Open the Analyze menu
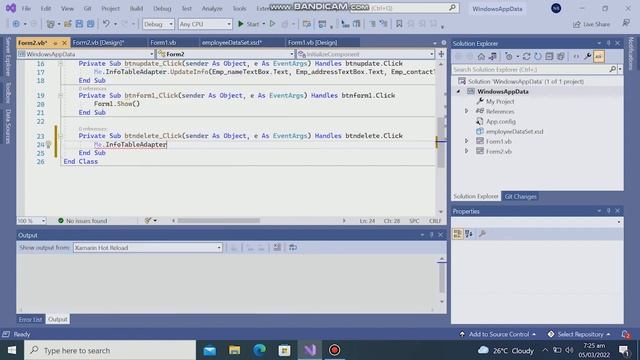 pos(212,9)
